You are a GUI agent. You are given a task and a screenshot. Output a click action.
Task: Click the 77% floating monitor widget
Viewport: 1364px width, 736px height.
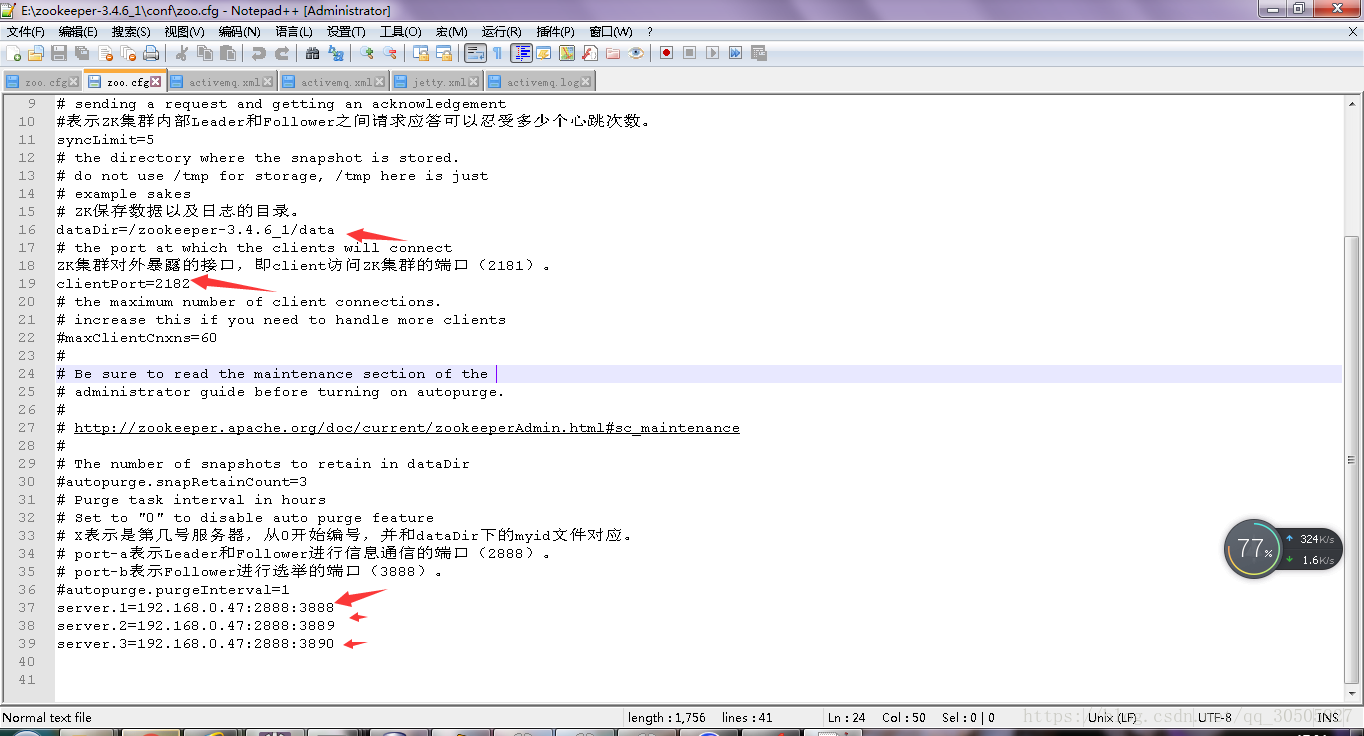coord(1253,549)
